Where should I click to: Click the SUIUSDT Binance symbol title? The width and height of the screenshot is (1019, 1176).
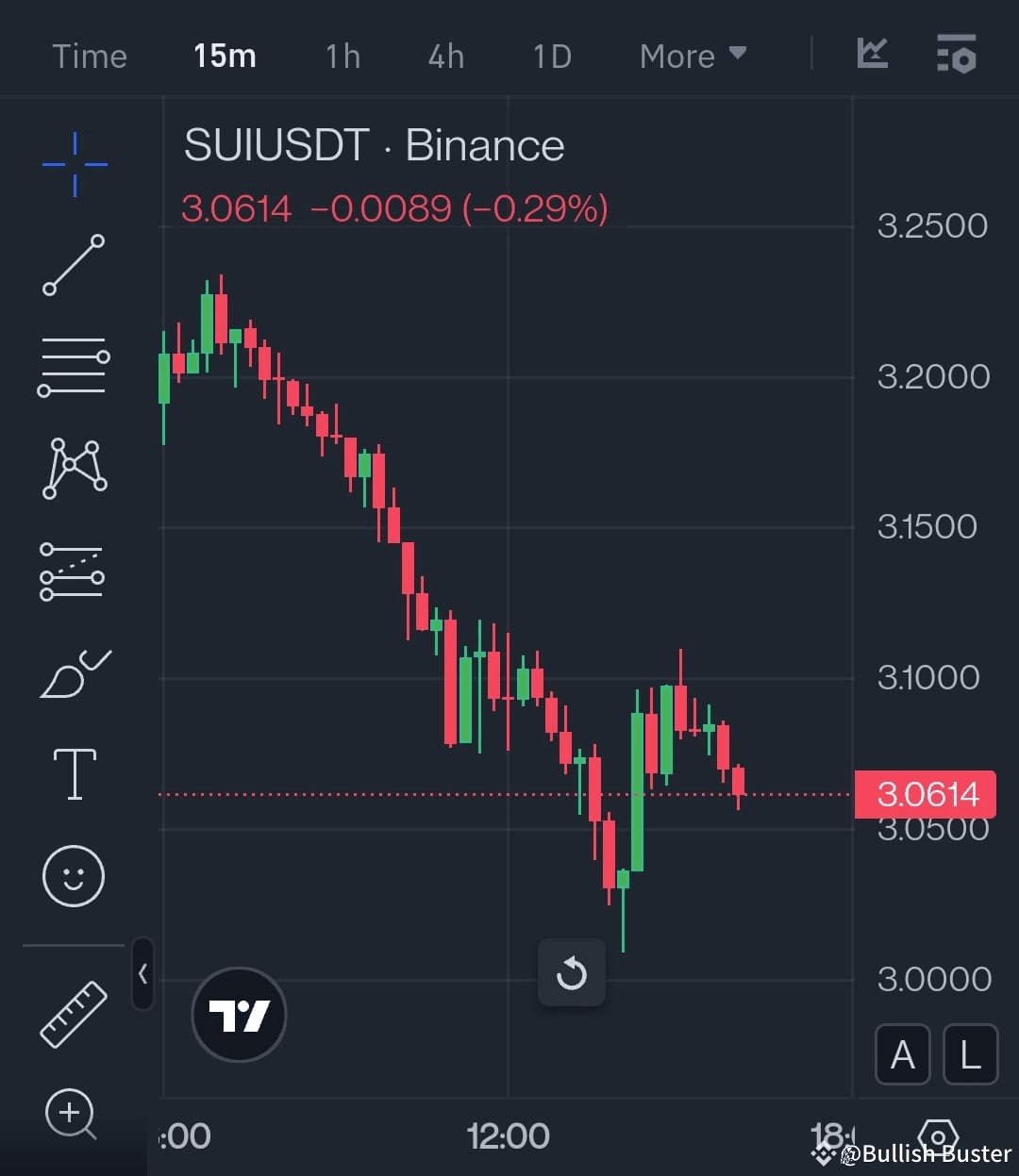[373, 144]
